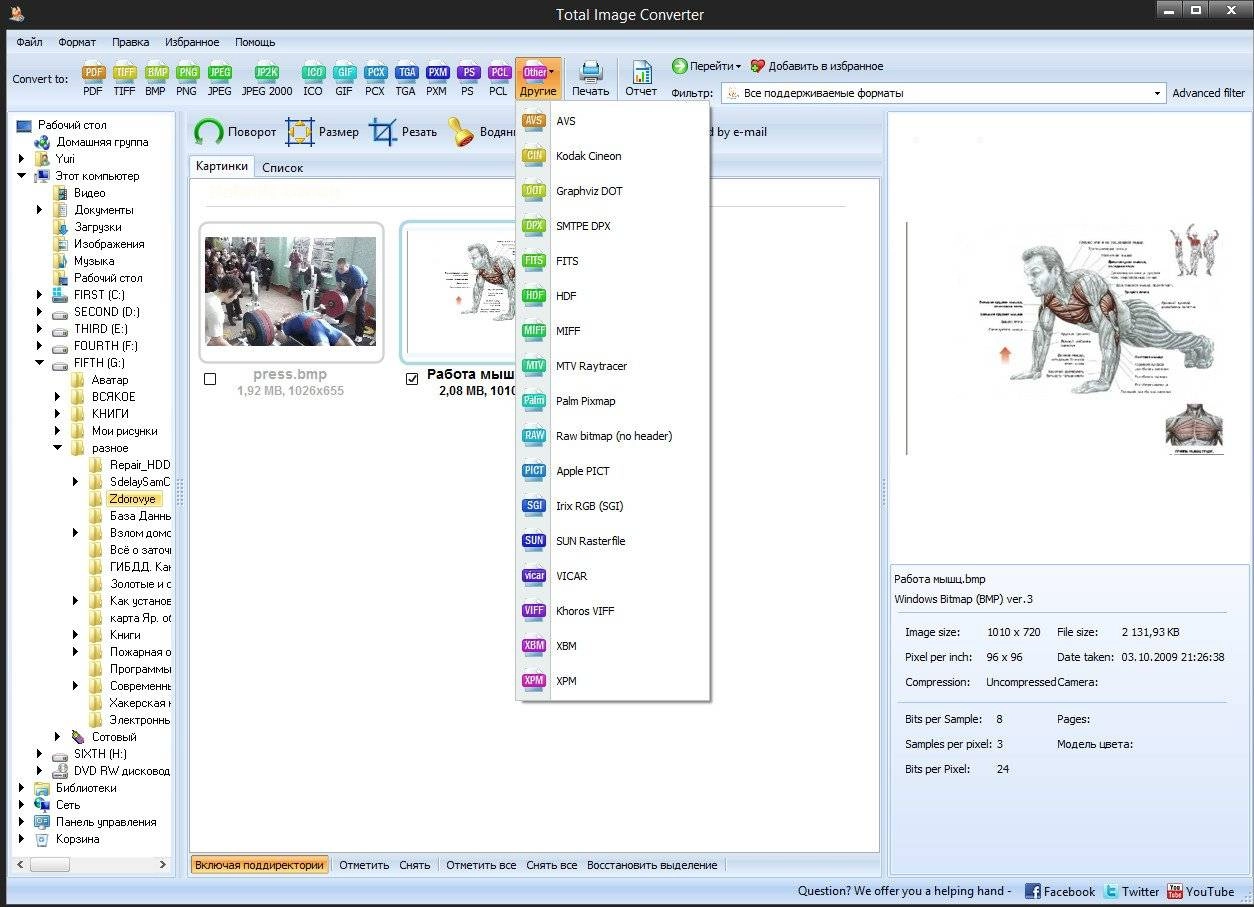This screenshot has height=907, width=1254.
Task: Toggle Включая поддиректории option
Action: coord(260,865)
